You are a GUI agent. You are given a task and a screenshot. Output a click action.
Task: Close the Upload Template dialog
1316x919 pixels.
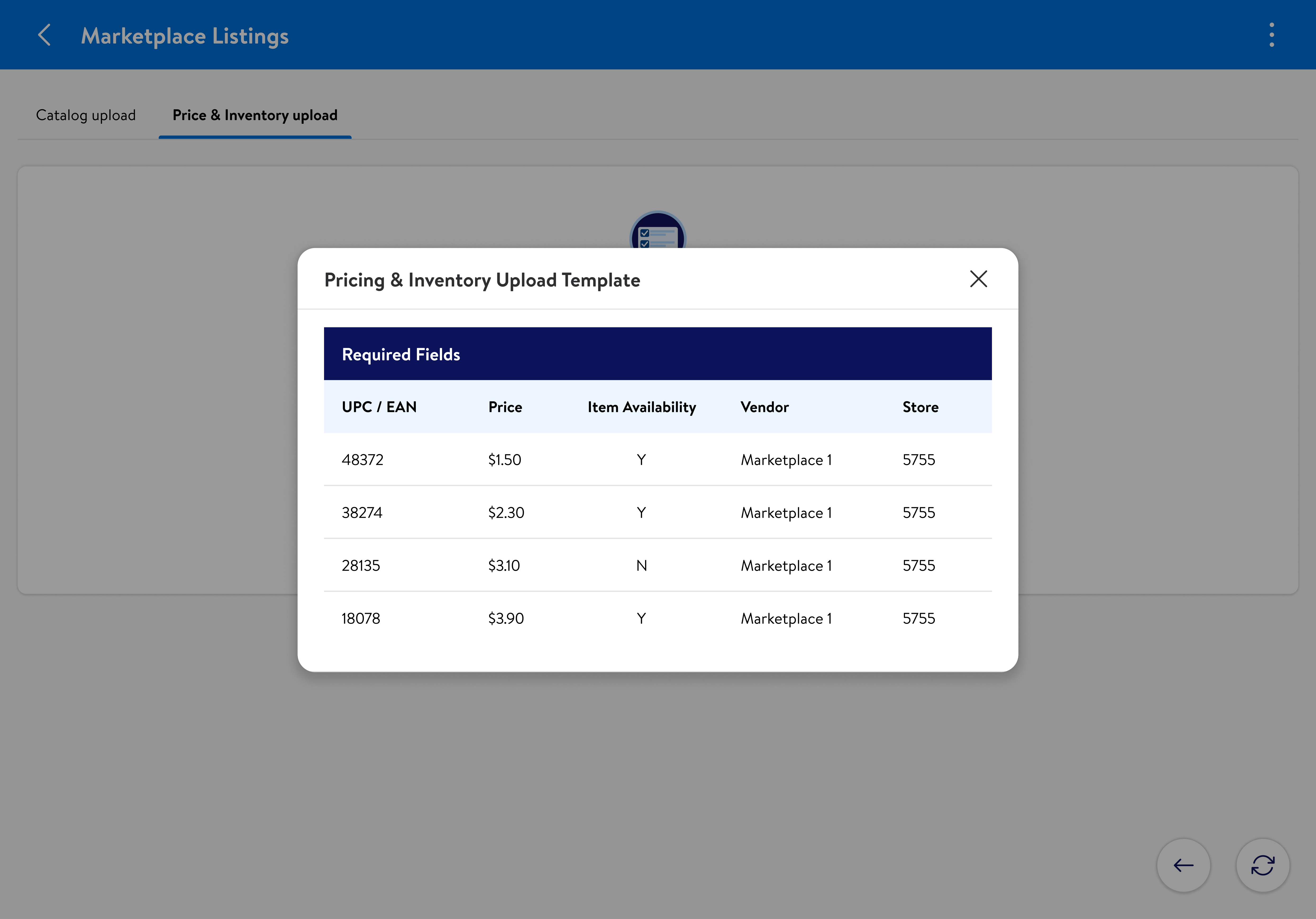978,279
